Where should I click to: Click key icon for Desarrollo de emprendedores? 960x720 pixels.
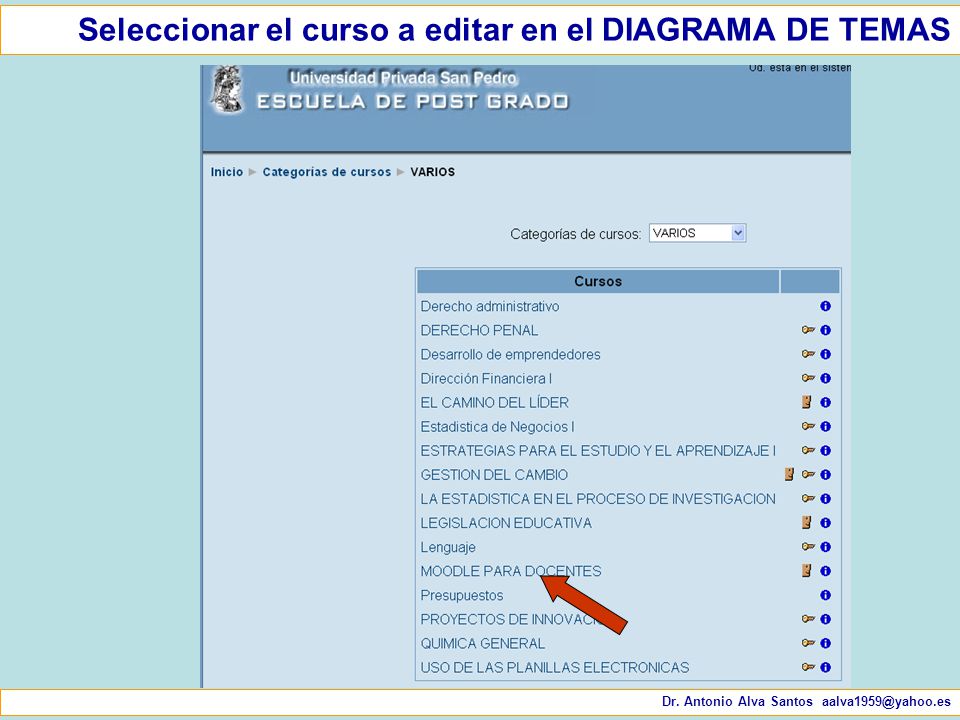click(808, 354)
